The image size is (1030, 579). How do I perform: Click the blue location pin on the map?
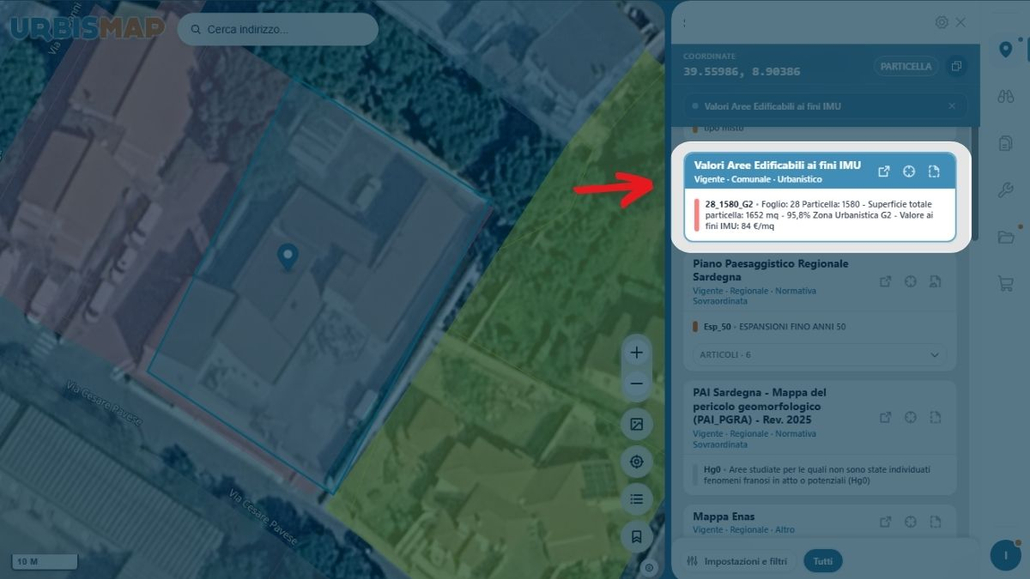(x=288, y=257)
